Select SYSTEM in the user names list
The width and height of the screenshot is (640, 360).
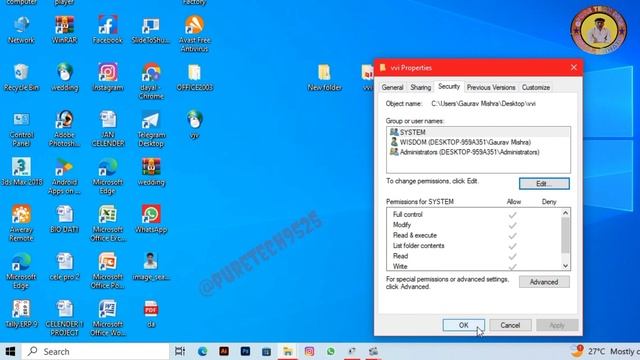tap(478, 132)
